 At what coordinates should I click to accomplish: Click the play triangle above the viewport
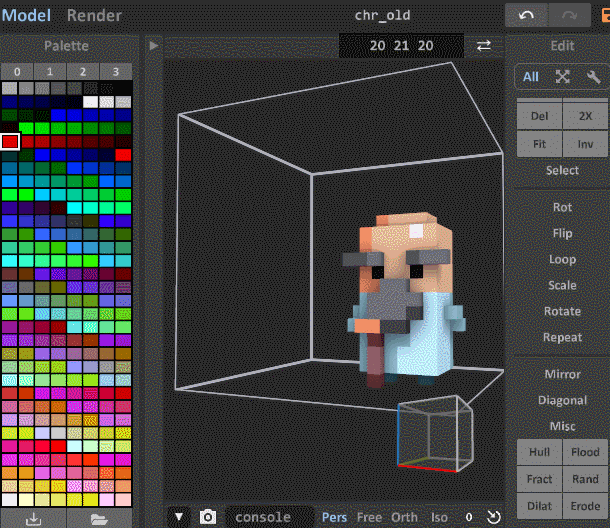pyautogui.click(x=154, y=46)
